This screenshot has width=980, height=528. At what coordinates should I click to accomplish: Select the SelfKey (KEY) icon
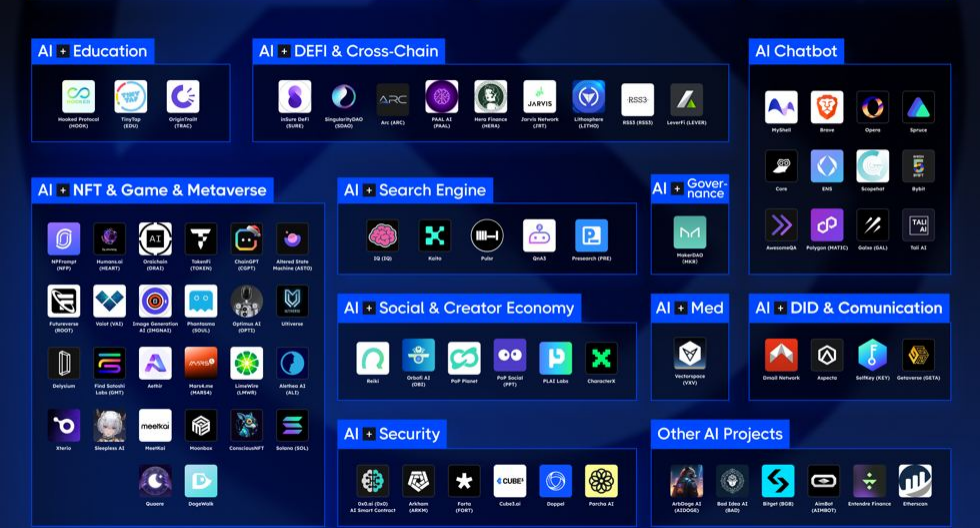pos(872,355)
